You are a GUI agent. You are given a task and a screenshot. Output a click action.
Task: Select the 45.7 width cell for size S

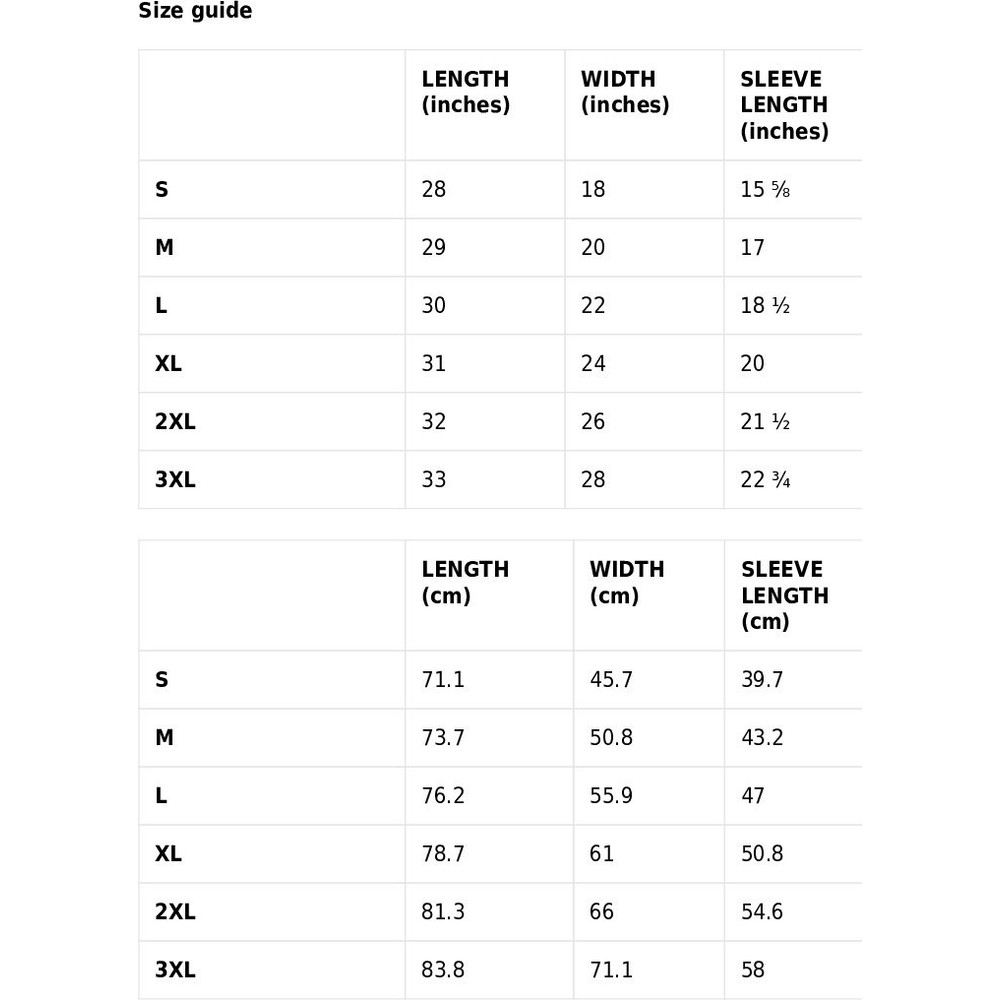coord(611,680)
